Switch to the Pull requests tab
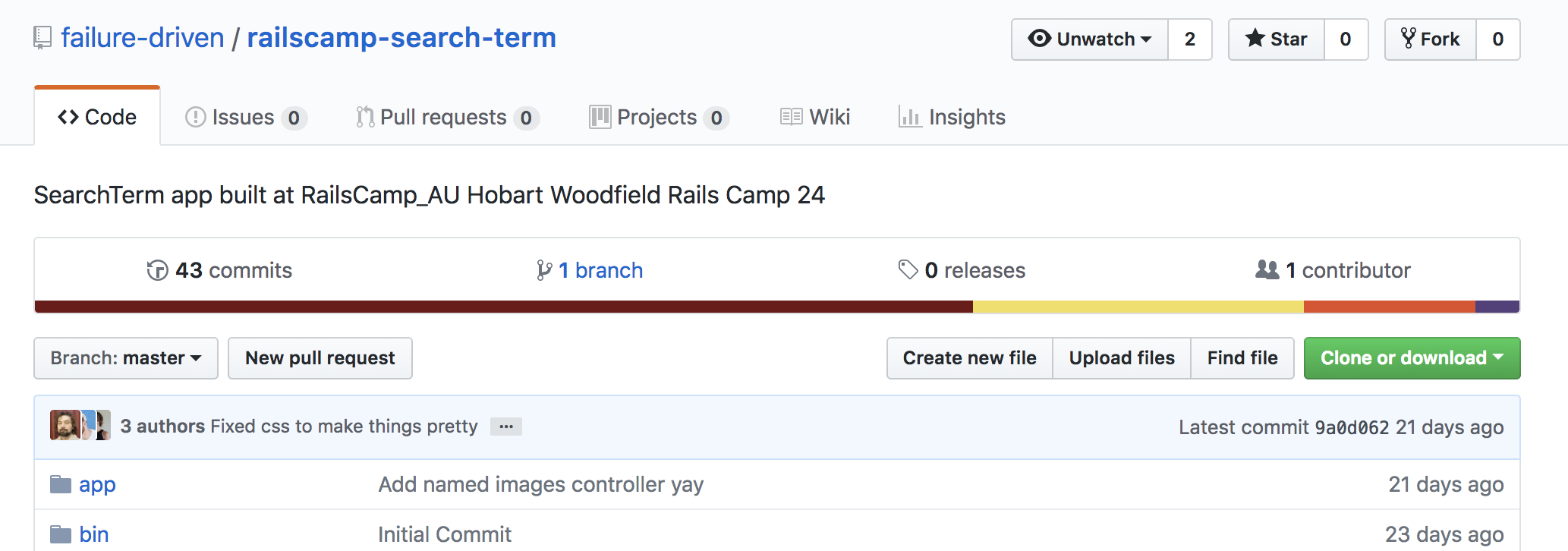The image size is (1568, 551). pyautogui.click(x=448, y=117)
